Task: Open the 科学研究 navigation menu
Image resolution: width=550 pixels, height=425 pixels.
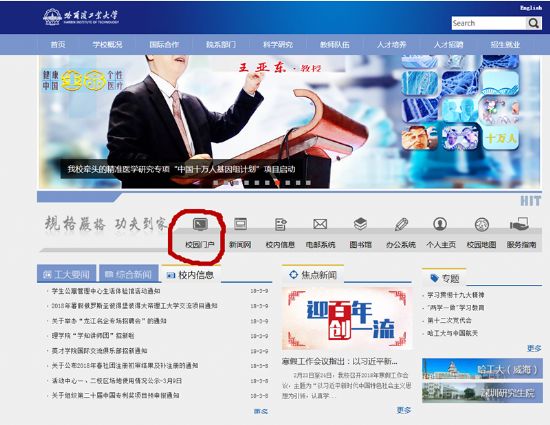Action: point(278,45)
